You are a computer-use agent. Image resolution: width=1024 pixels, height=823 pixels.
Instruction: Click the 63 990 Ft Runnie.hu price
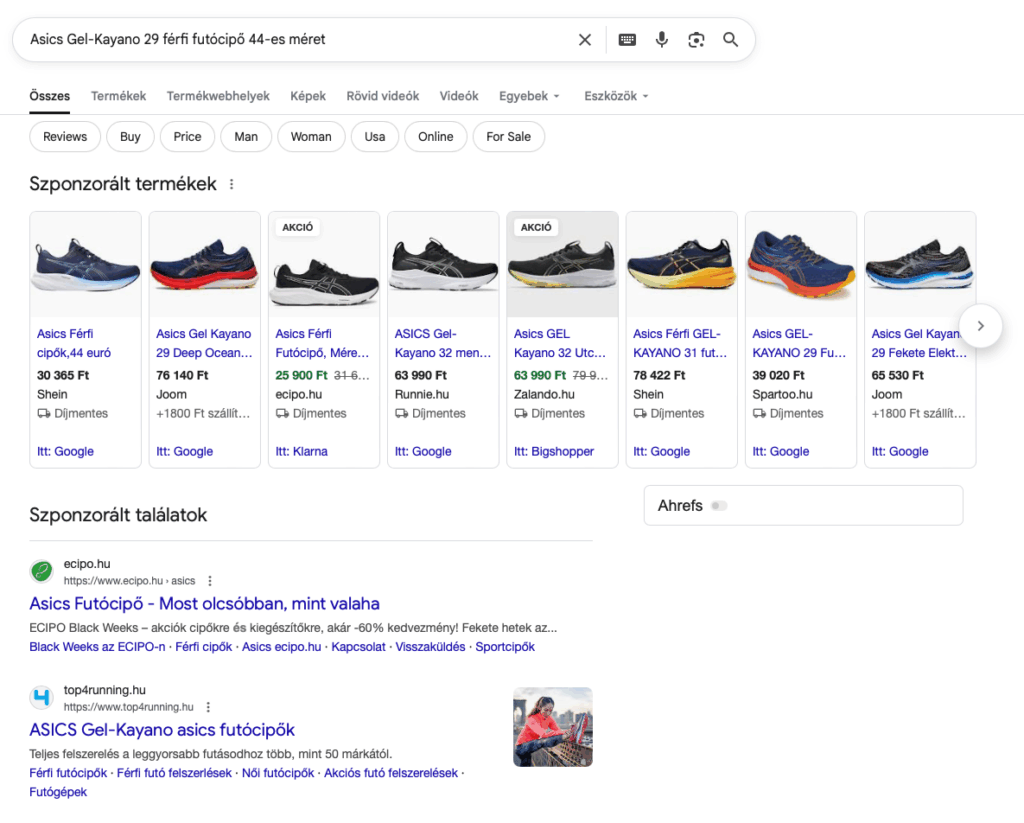point(421,375)
